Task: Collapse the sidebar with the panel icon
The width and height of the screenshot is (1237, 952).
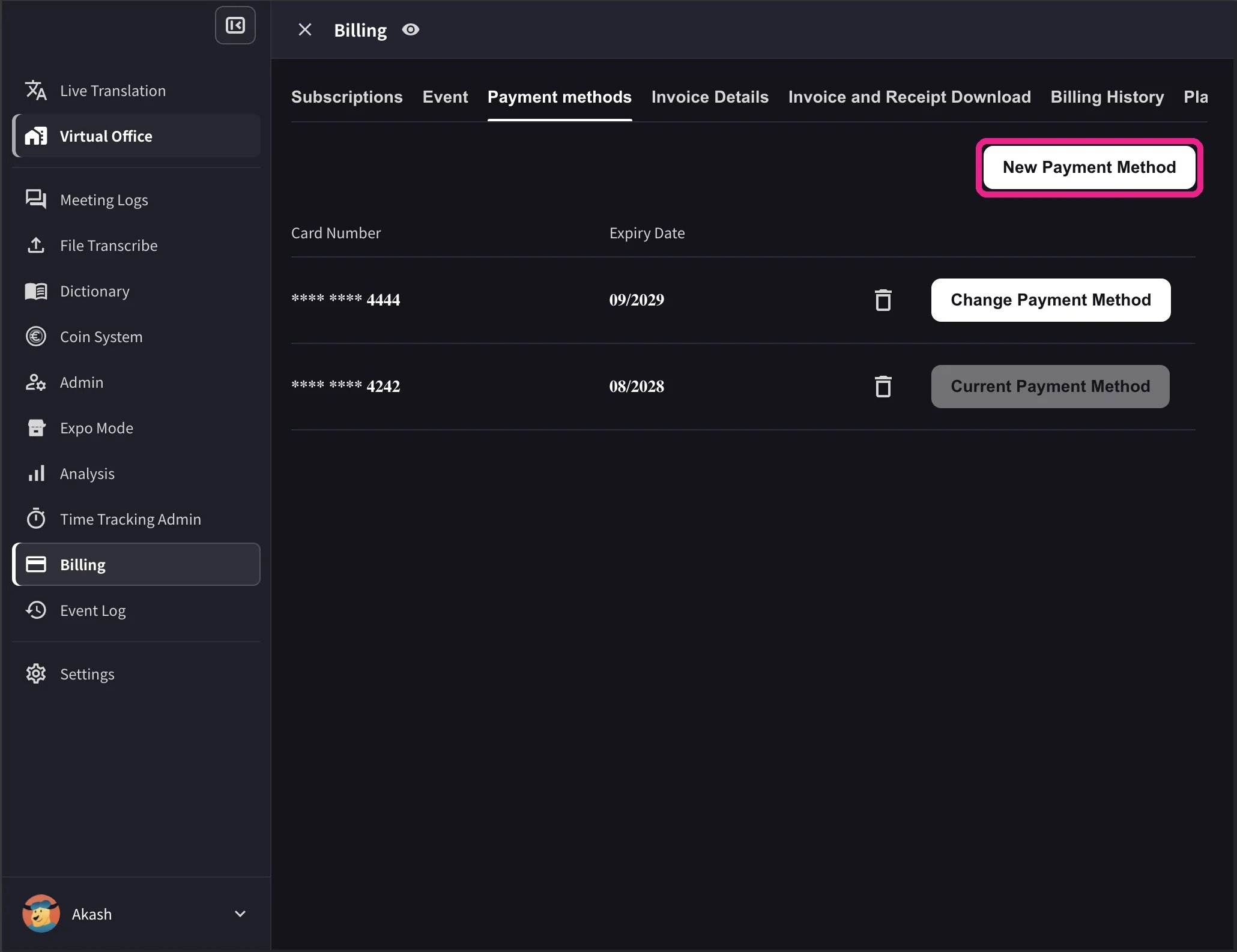Action: click(235, 25)
